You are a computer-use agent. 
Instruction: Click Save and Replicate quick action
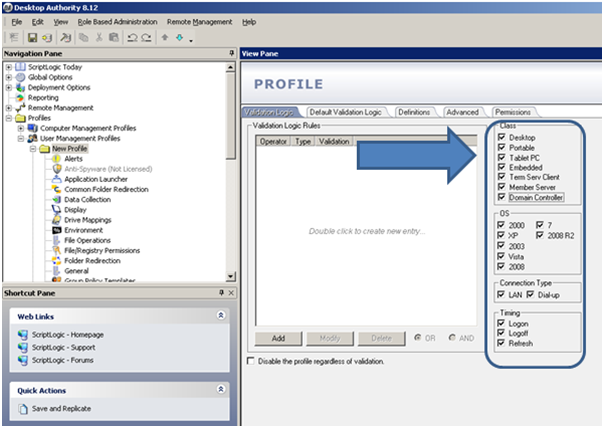61,409
